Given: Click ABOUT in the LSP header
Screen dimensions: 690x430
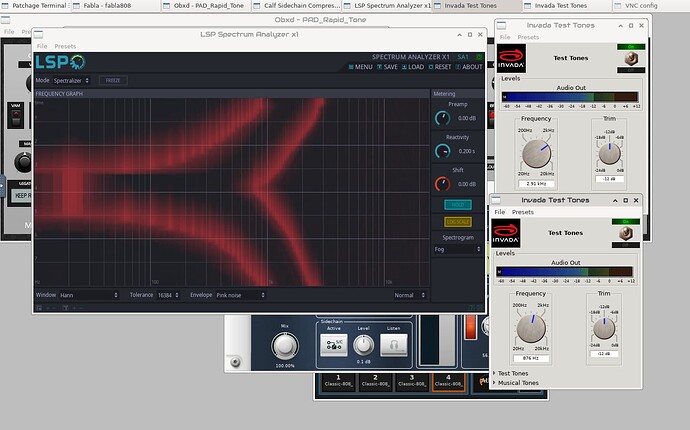Looking at the screenshot, I should click(469, 67).
